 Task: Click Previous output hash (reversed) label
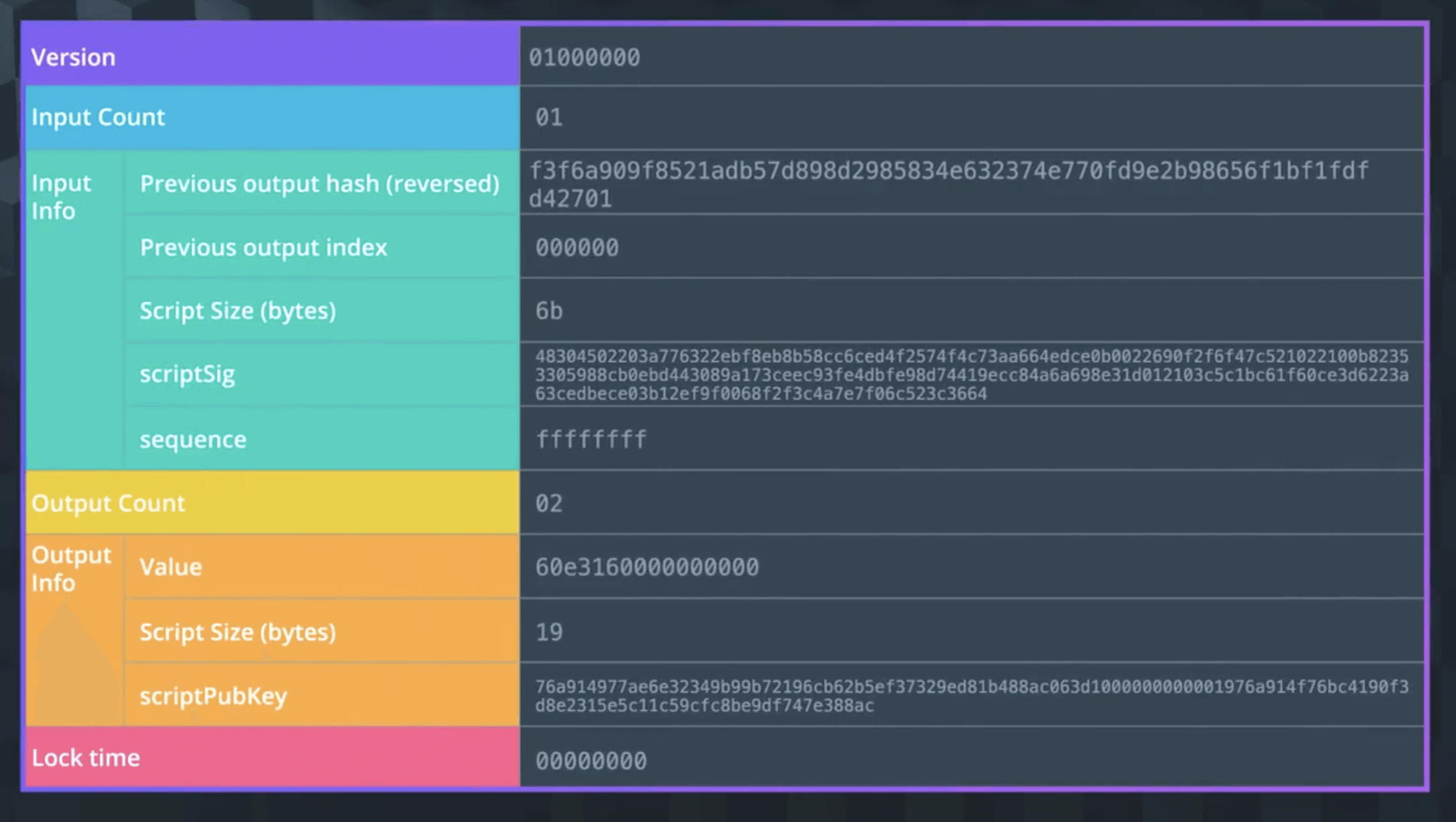point(319,184)
